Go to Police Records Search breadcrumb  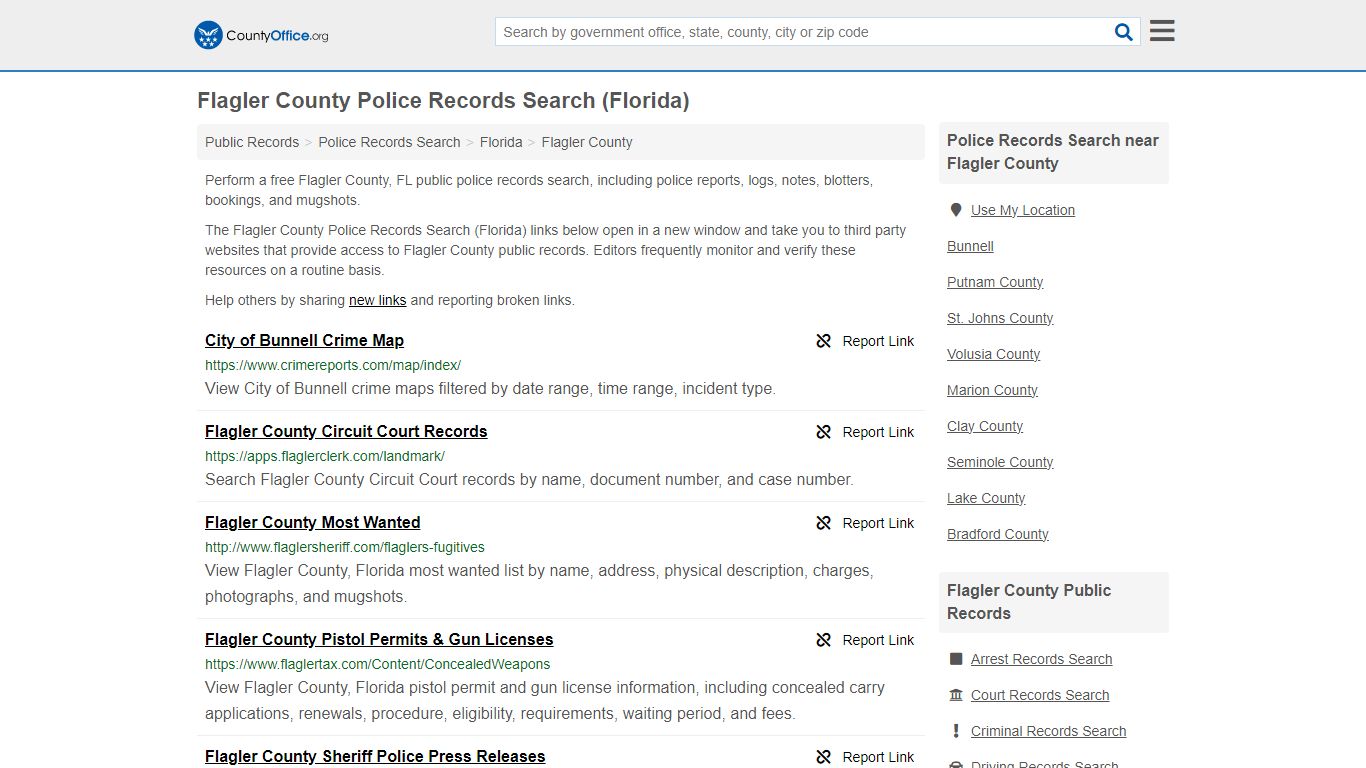coord(389,142)
